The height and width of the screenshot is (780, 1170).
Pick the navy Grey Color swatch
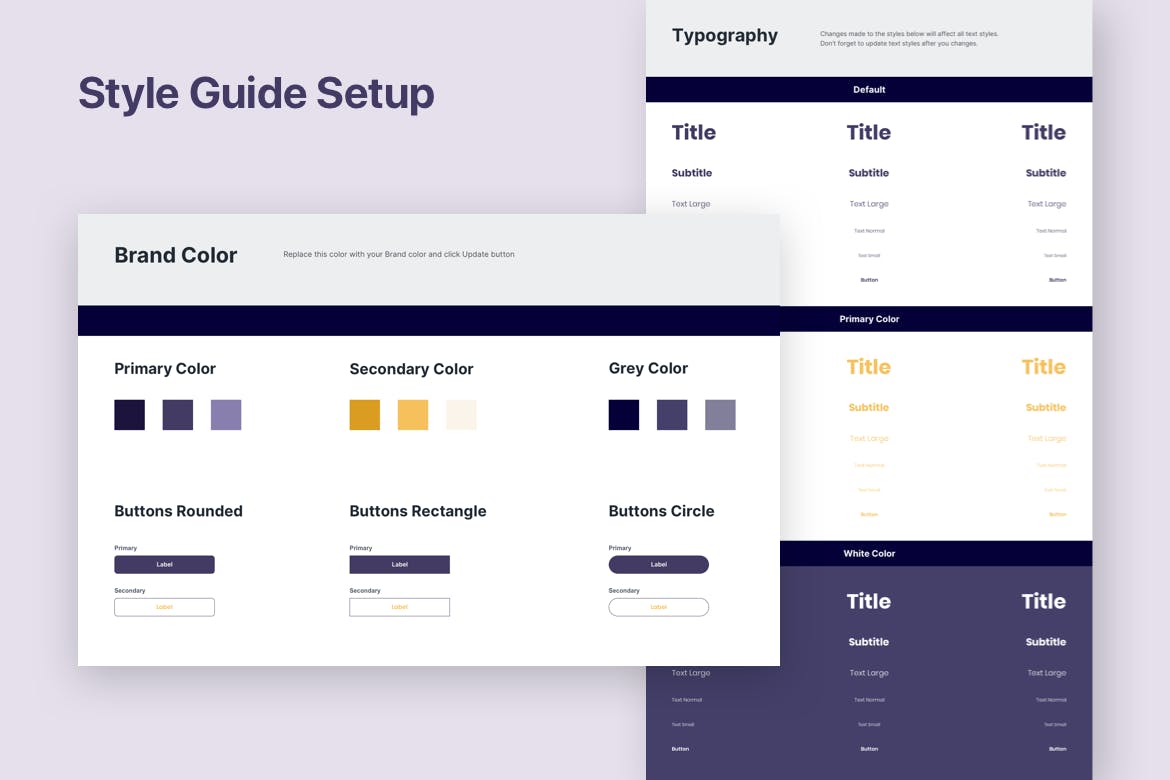623,415
